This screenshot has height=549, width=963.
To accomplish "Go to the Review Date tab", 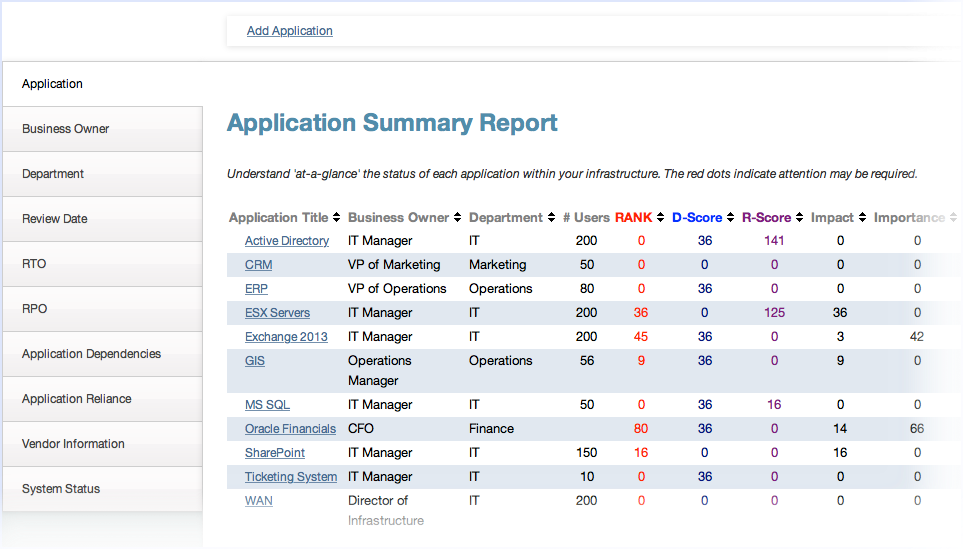I will (x=103, y=219).
